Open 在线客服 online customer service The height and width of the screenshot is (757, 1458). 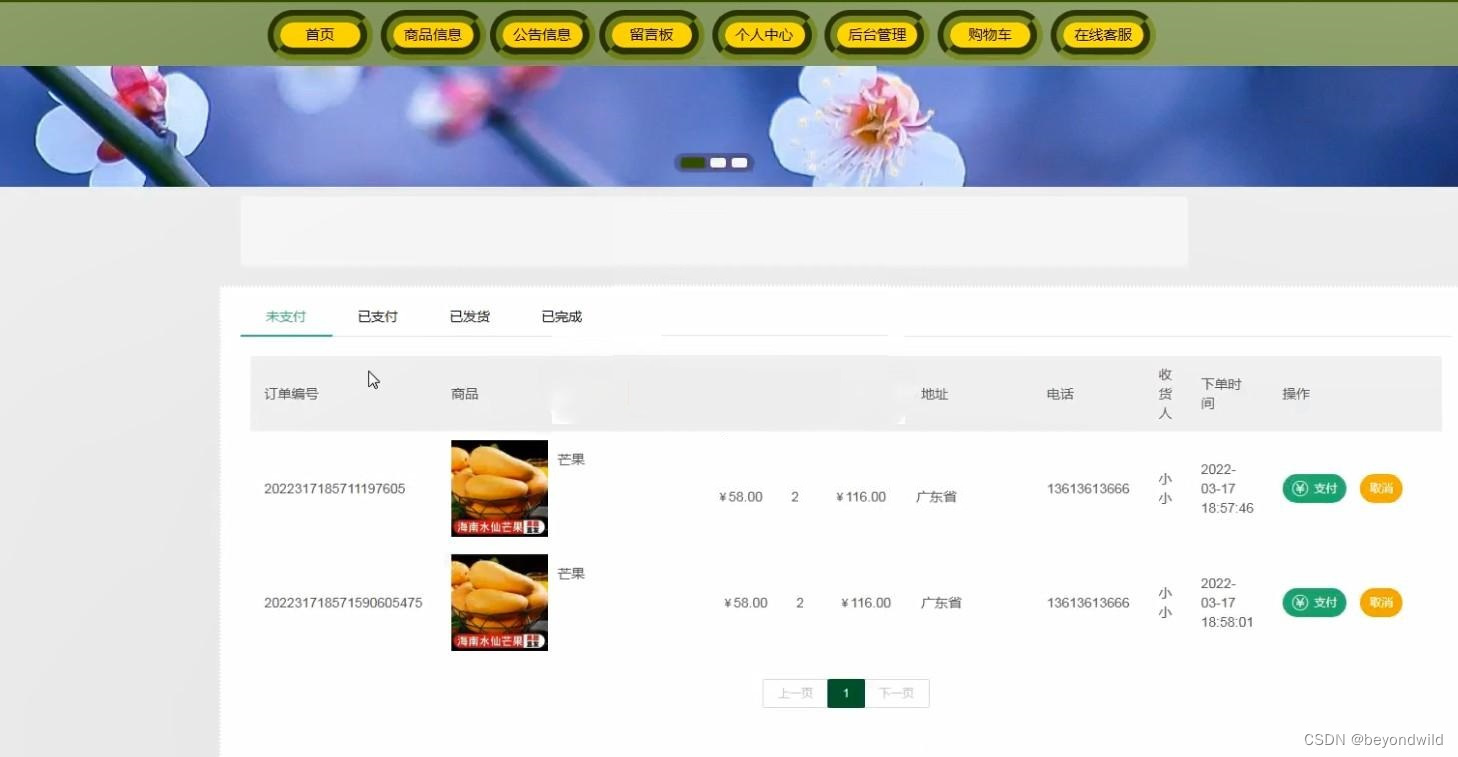point(1101,33)
